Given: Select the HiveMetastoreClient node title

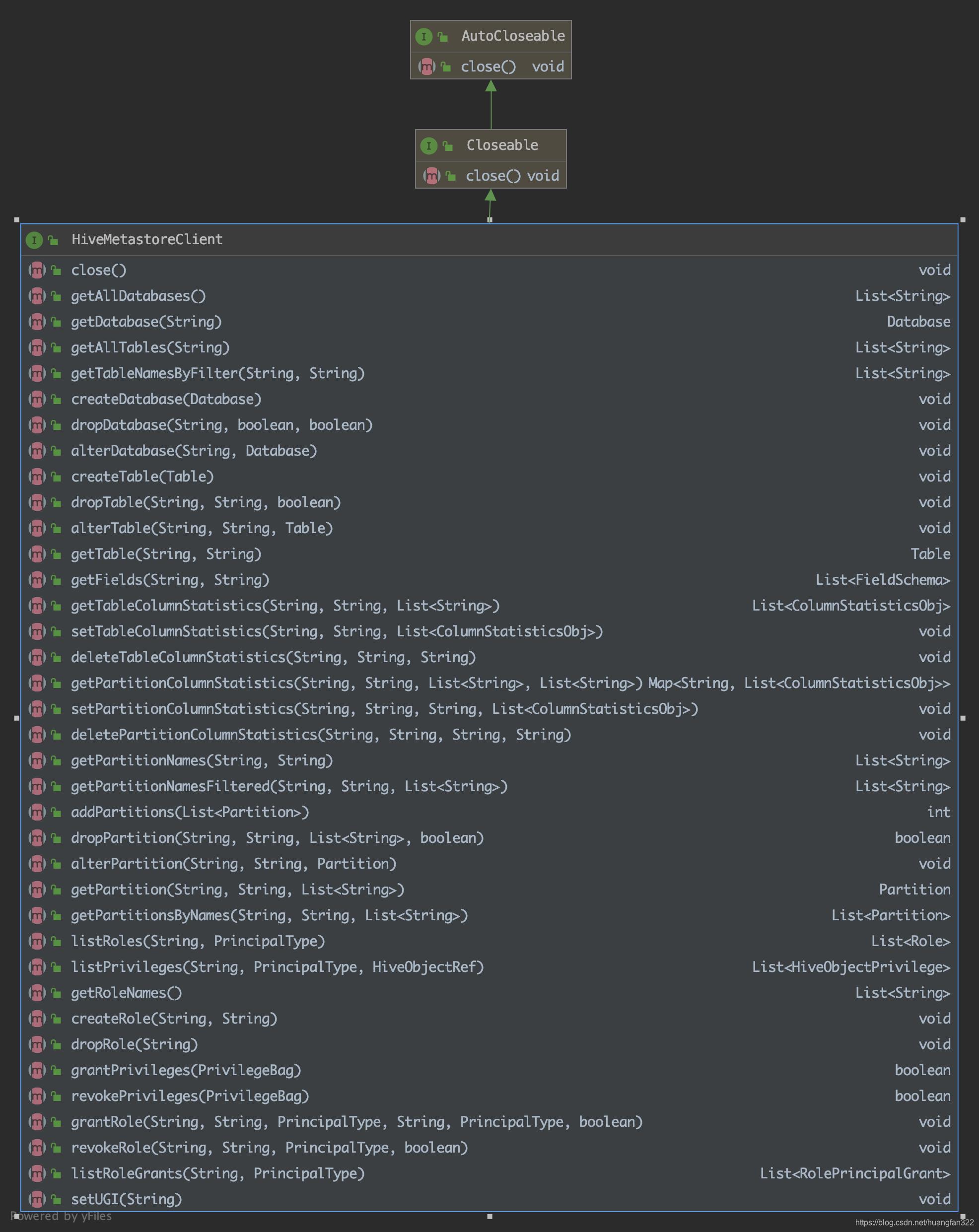Looking at the screenshot, I should click(147, 239).
